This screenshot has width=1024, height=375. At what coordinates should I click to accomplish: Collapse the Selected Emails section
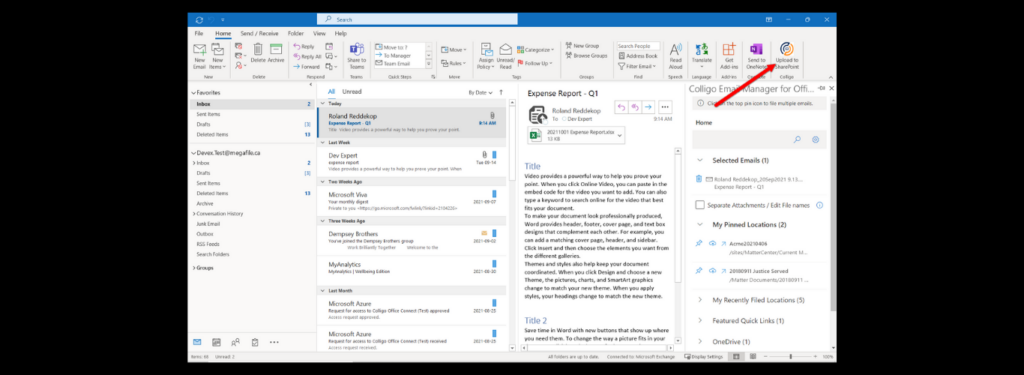[x=700, y=160]
